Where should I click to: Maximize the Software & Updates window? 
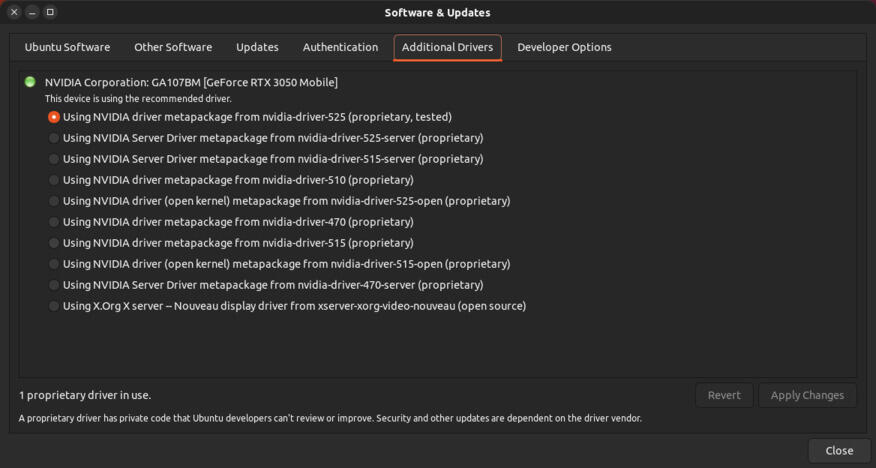(x=50, y=12)
